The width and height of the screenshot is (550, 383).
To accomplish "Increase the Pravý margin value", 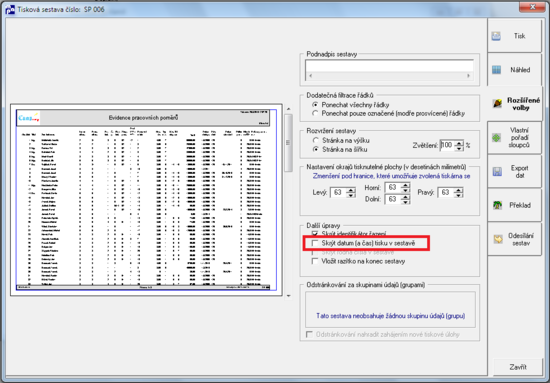I will 458,190.
